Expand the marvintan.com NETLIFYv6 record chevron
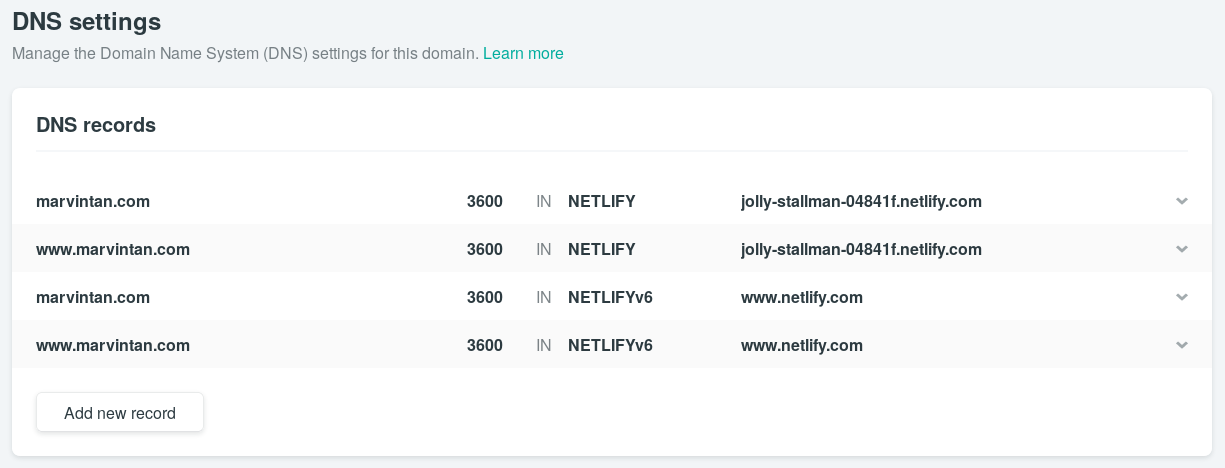The image size is (1225, 468). coord(1181,297)
